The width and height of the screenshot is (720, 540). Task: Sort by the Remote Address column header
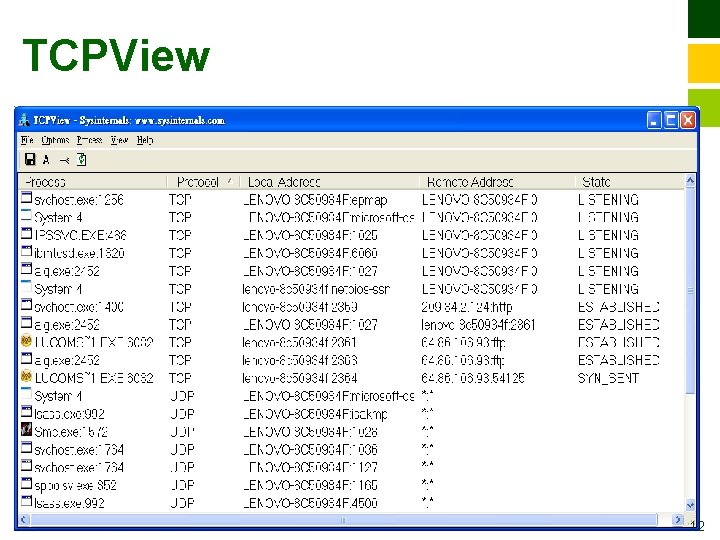click(497, 182)
